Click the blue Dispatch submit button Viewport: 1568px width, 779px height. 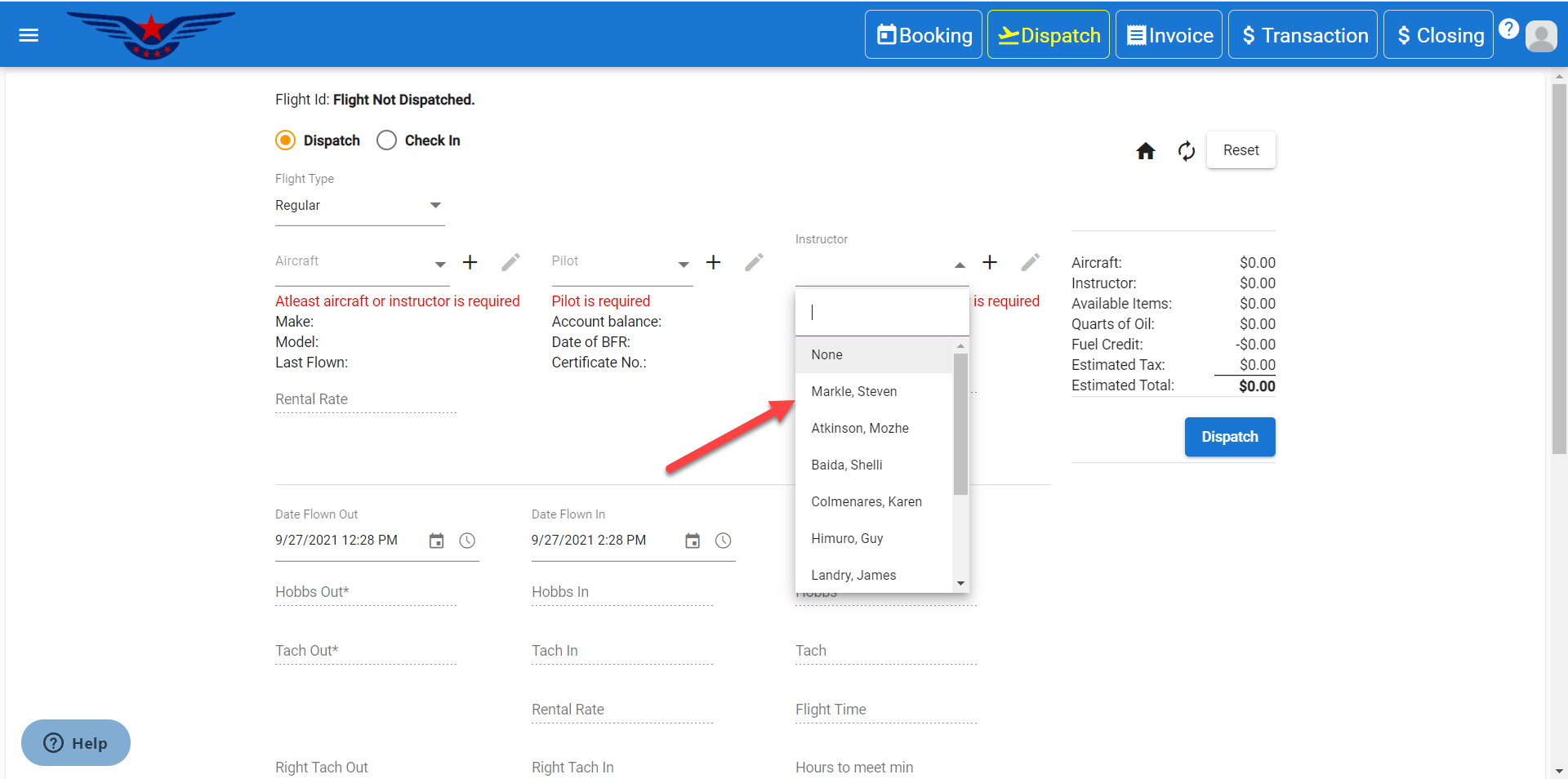(1229, 437)
